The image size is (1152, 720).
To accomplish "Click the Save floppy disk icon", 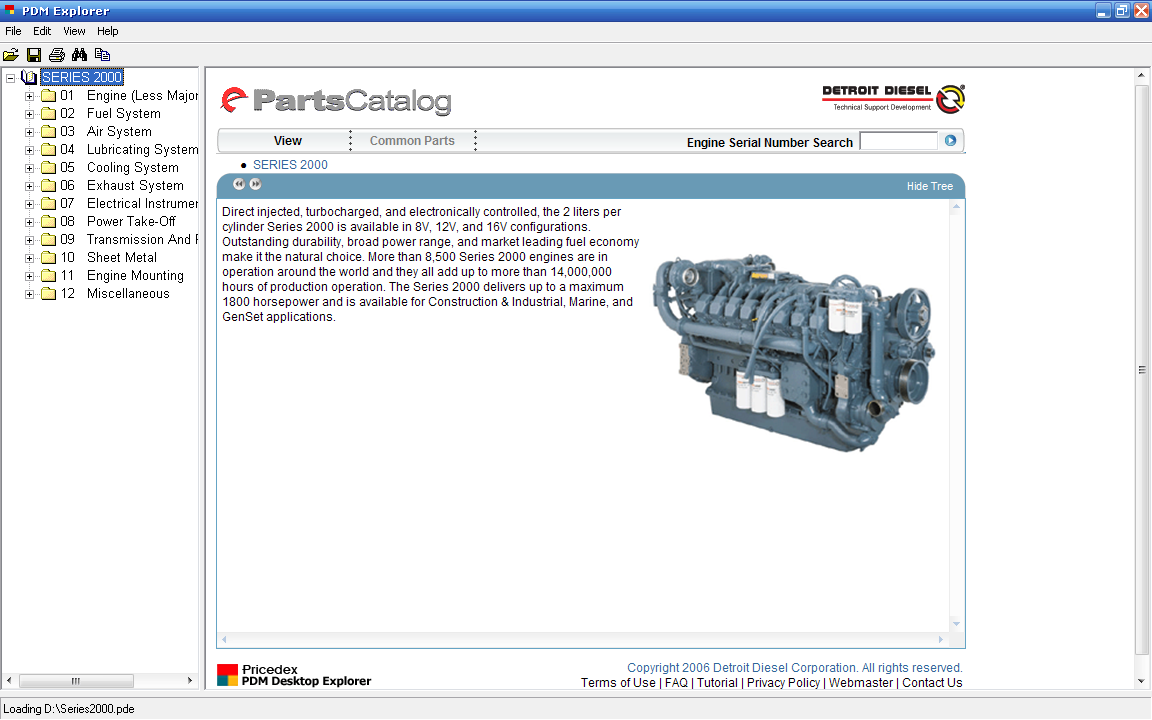I will tap(34, 55).
